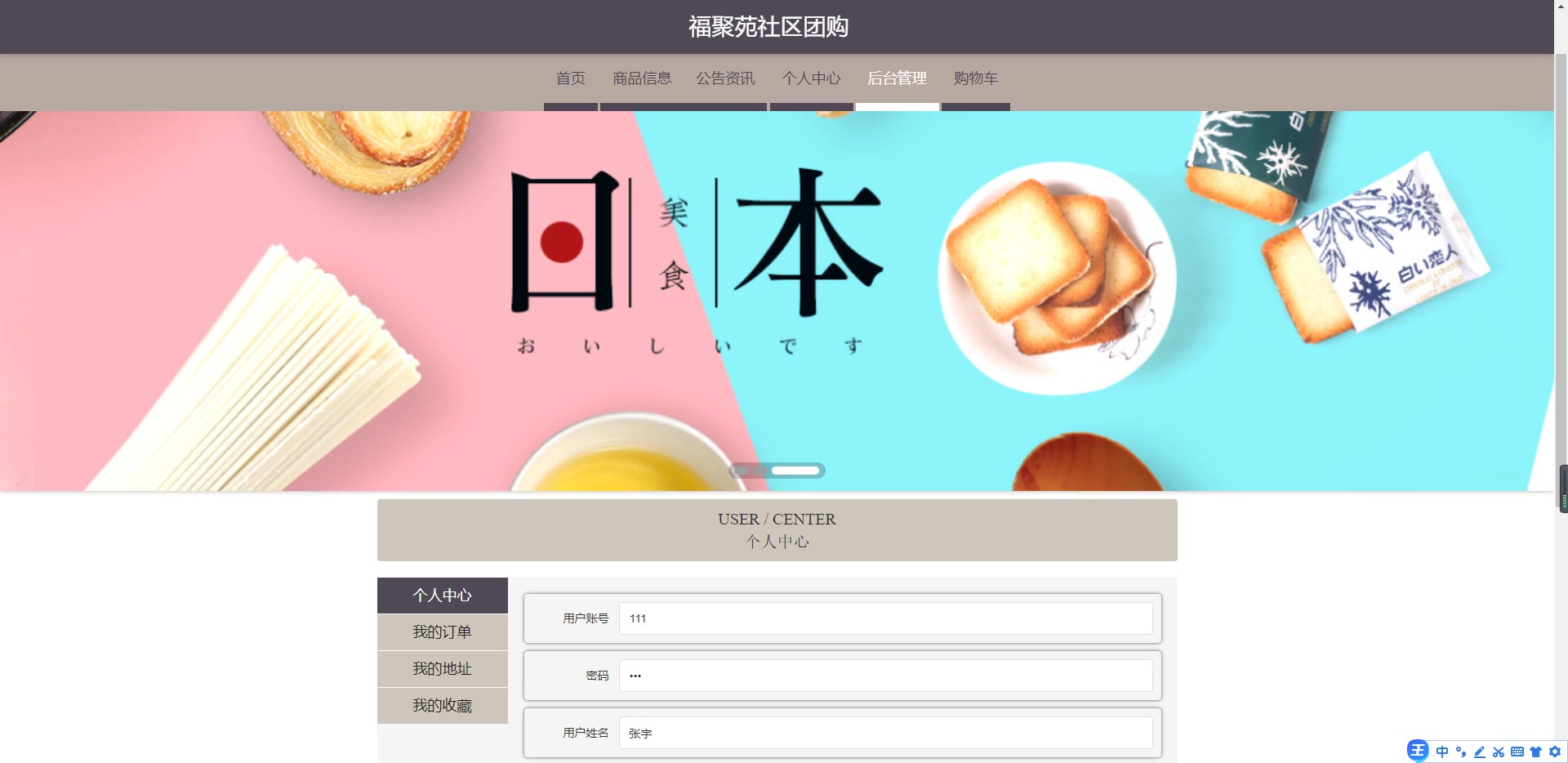Select 后台管理 in the navigation bar
The width and height of the screenshot is (1568, 763).
coord(897,78)
